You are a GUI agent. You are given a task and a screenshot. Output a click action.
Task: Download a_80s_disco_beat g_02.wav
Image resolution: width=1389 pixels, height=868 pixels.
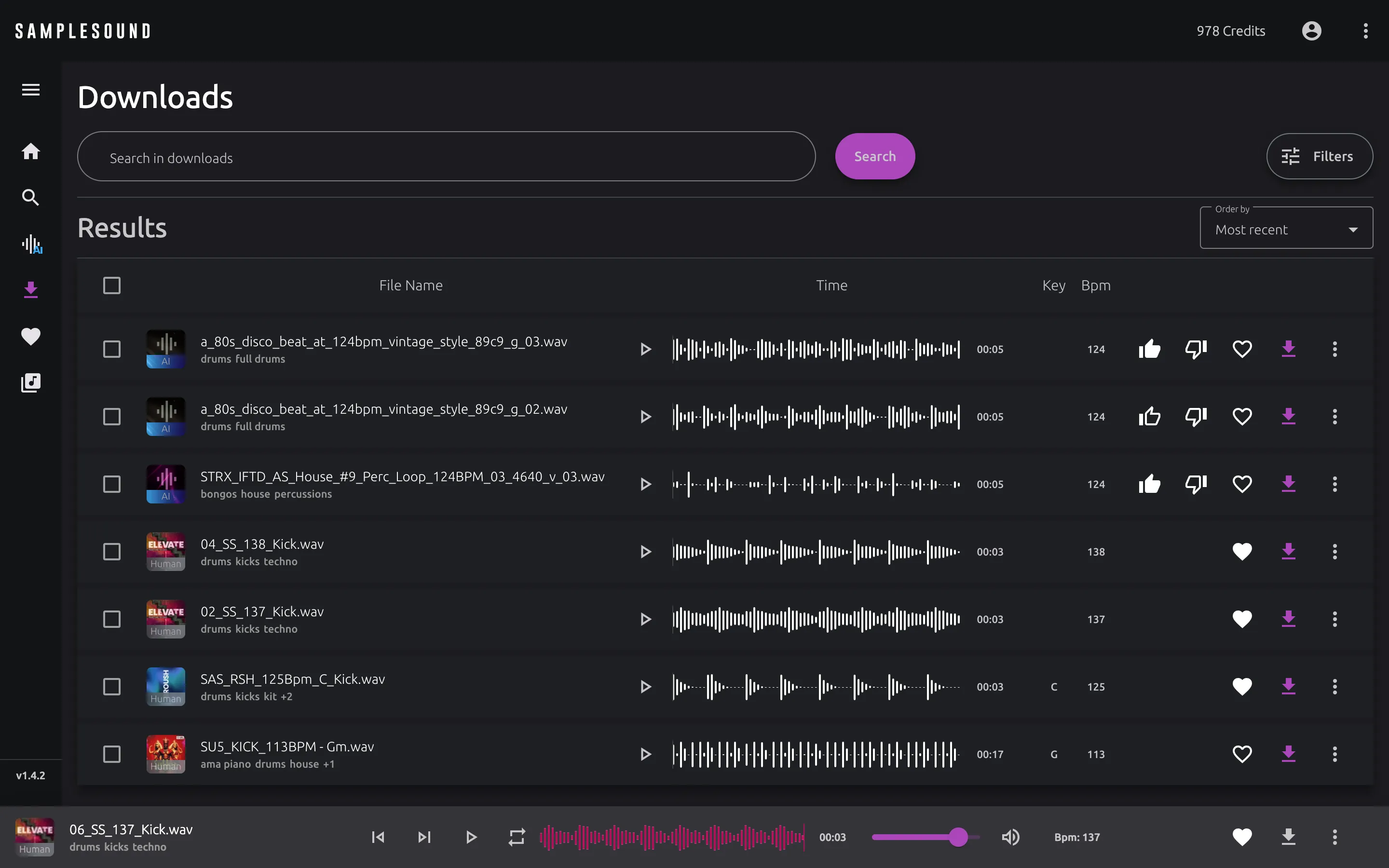[1289, 417]
